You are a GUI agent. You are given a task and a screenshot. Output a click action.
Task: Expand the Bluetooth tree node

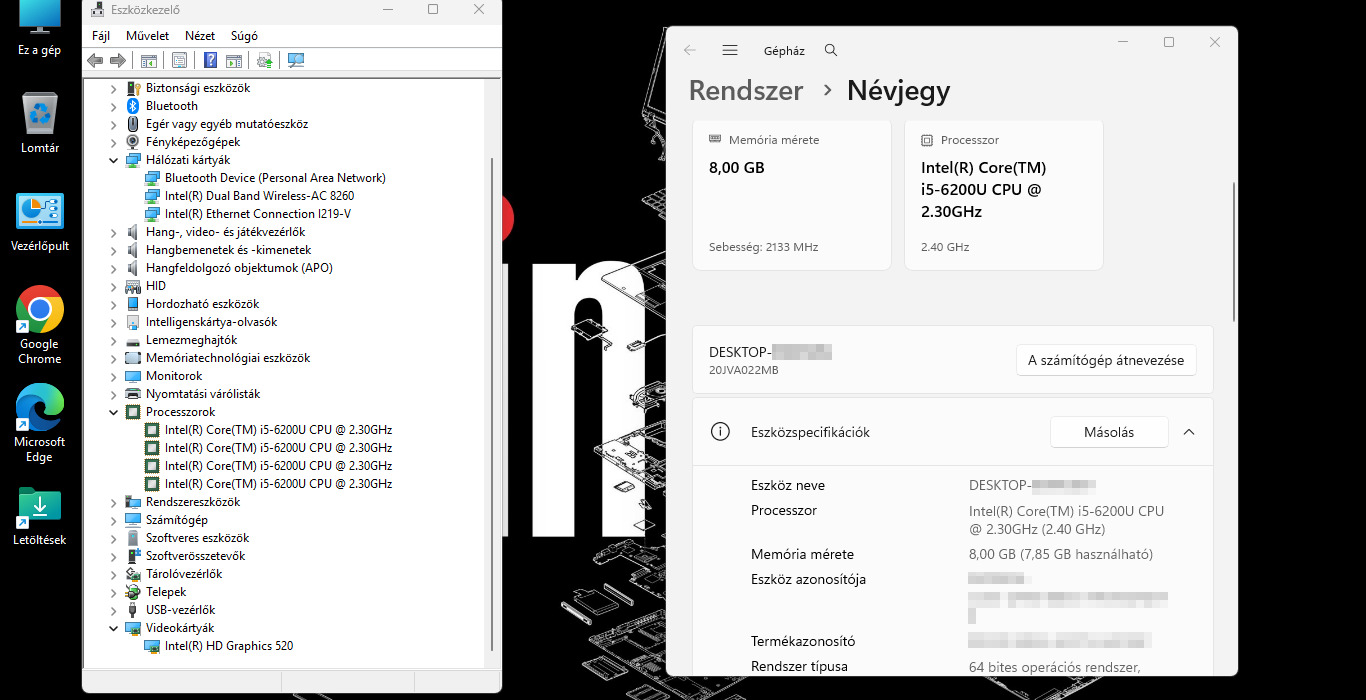pyautogui.click(x=114, y=106)
